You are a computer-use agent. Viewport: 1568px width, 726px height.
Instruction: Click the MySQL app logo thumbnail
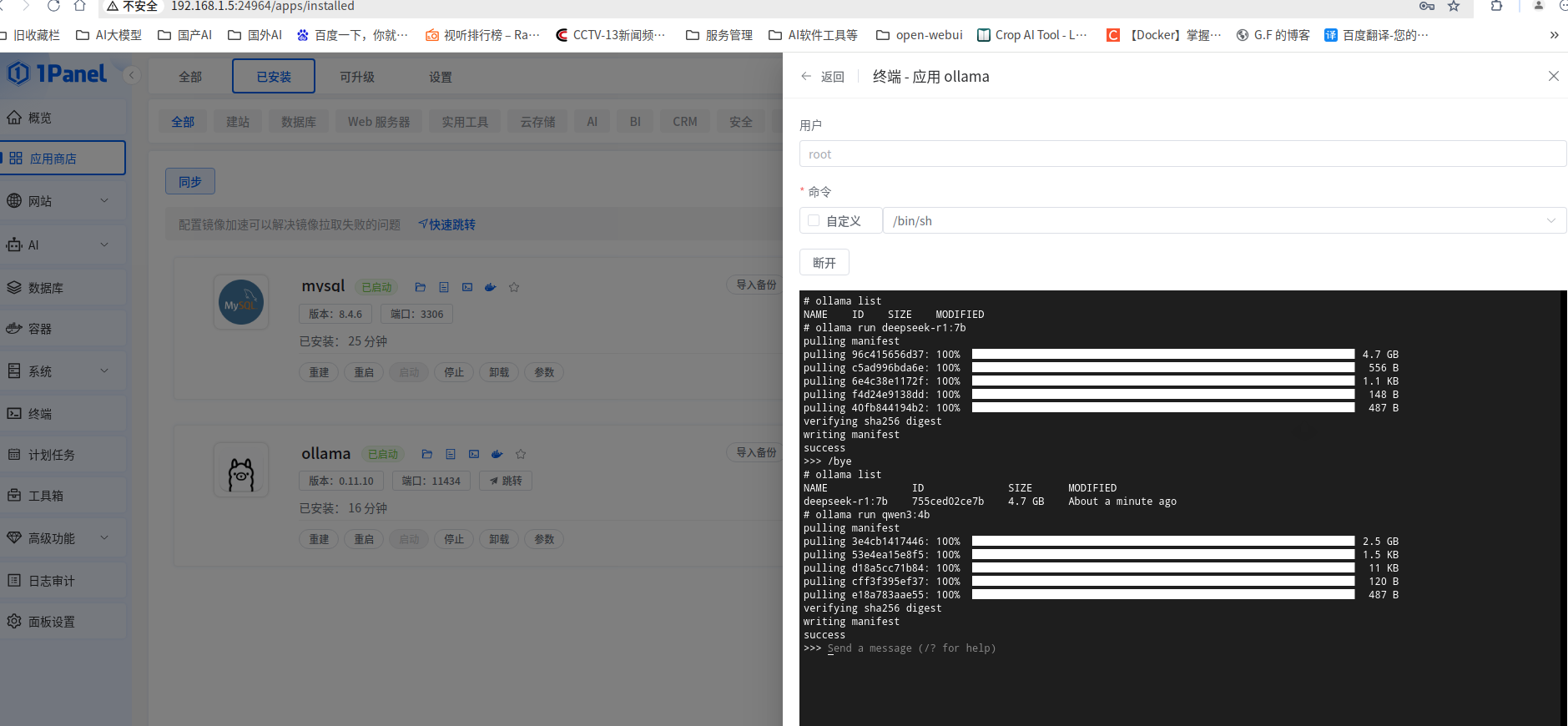241,302
